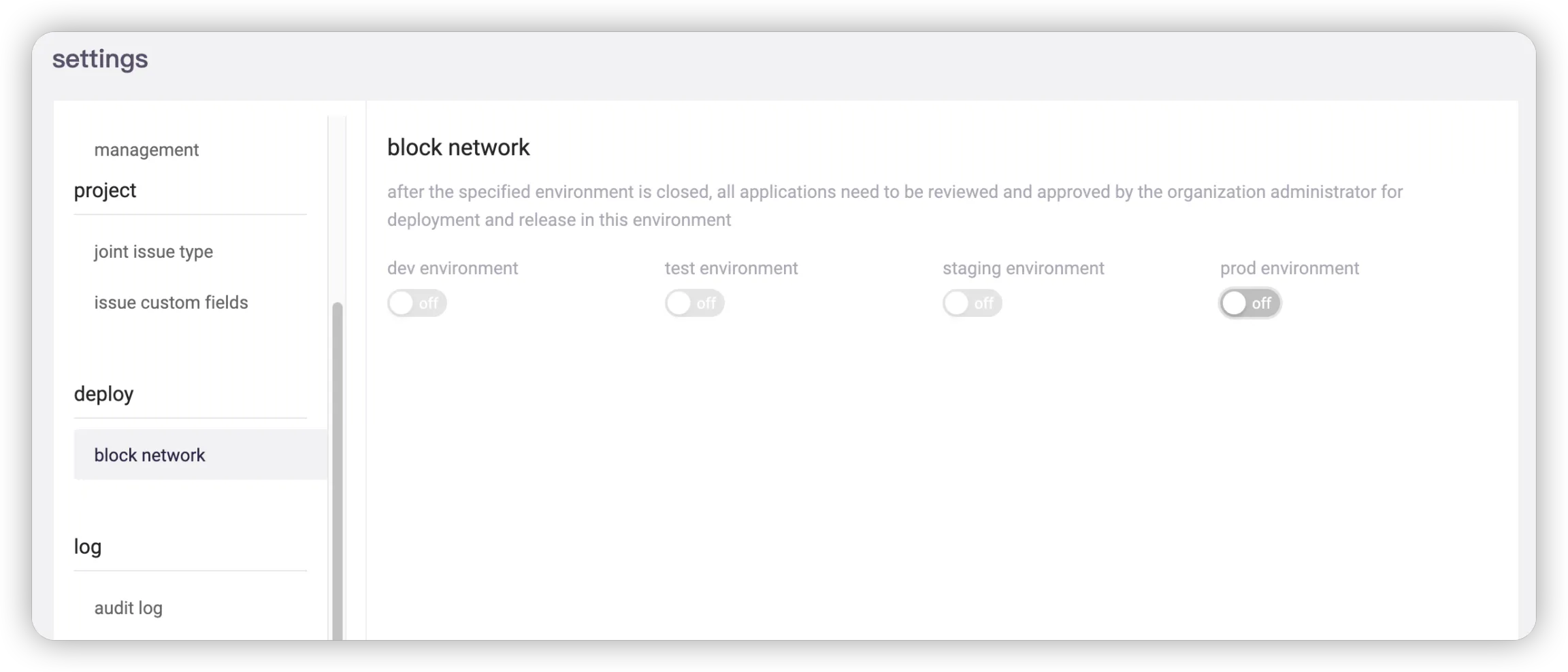
Task: Click the prod environment label
Action: coord(1289,269)
